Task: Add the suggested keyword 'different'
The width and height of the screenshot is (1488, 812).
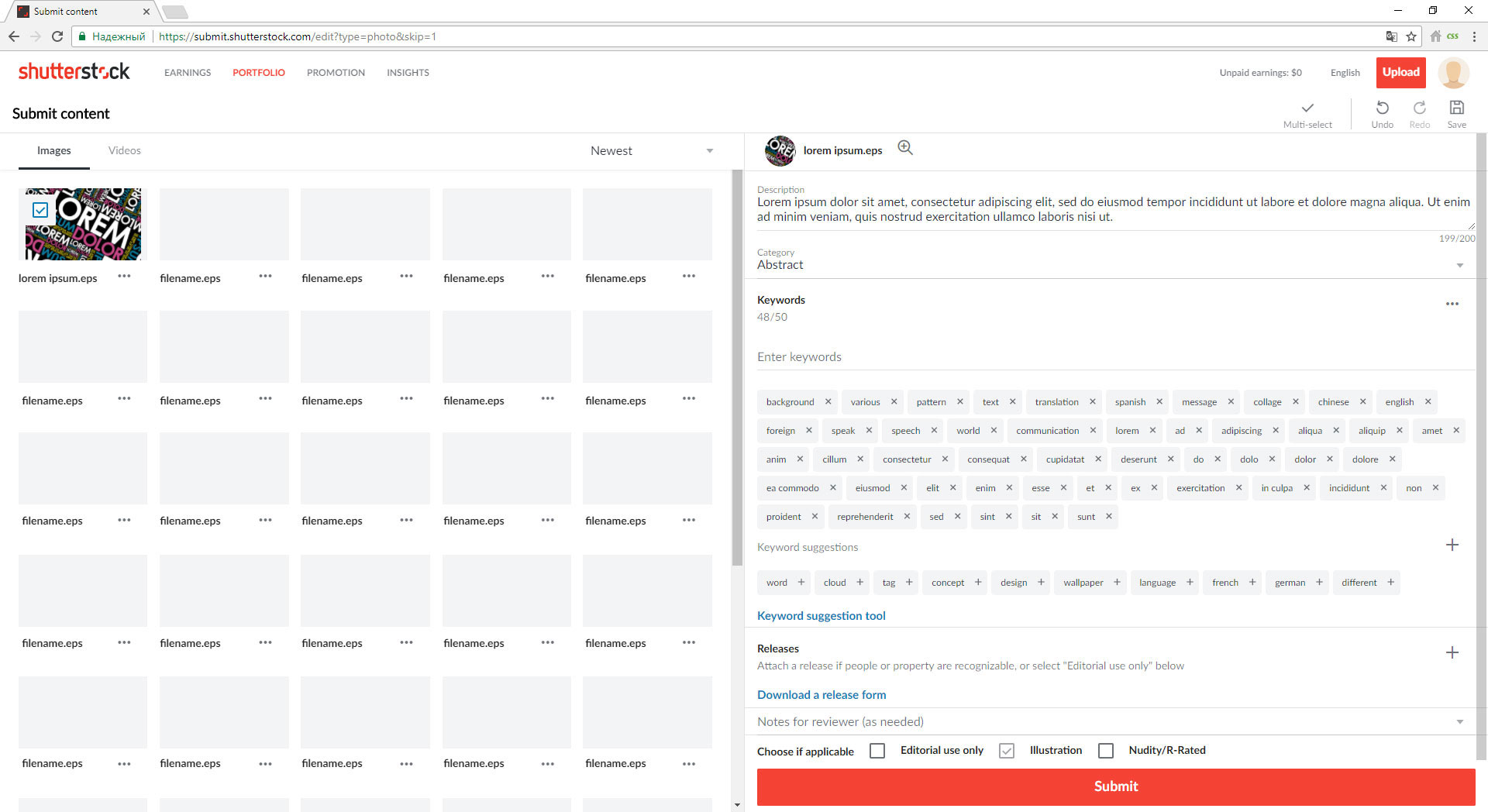Action: [1391, 582]
